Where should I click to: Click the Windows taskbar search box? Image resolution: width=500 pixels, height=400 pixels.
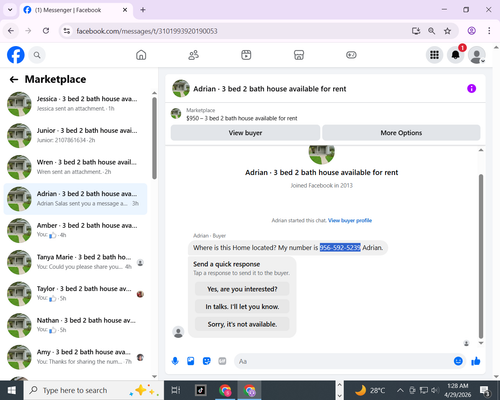tap(93, 390)
